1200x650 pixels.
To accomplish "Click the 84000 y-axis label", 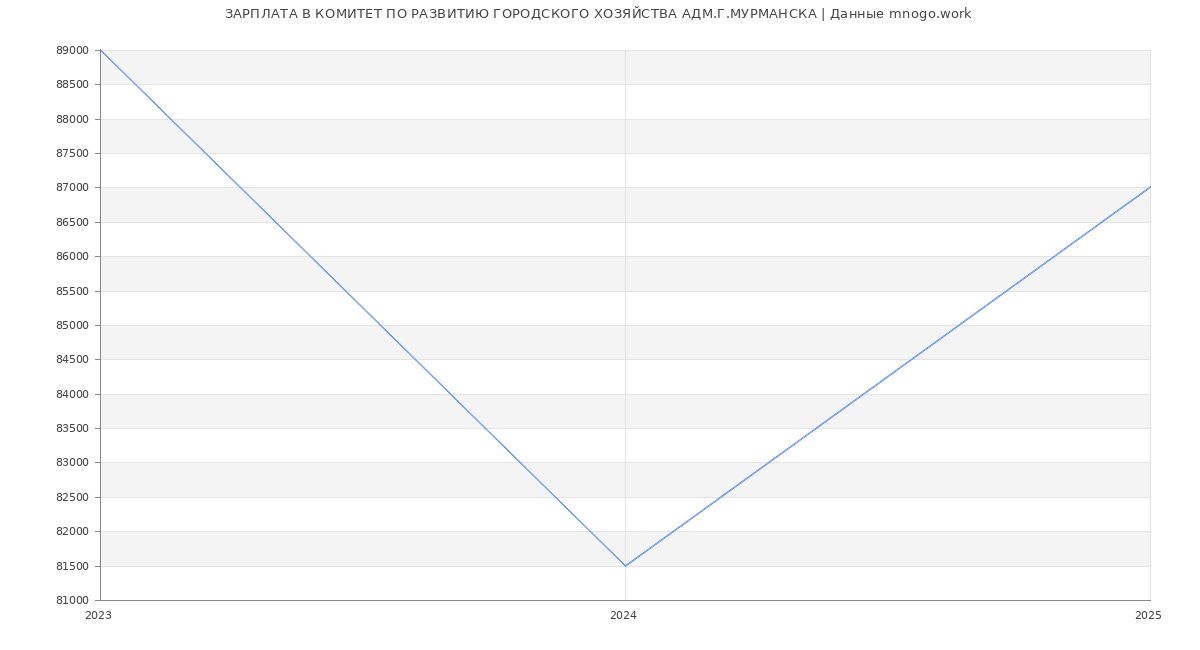I will [x=72, y=394].
